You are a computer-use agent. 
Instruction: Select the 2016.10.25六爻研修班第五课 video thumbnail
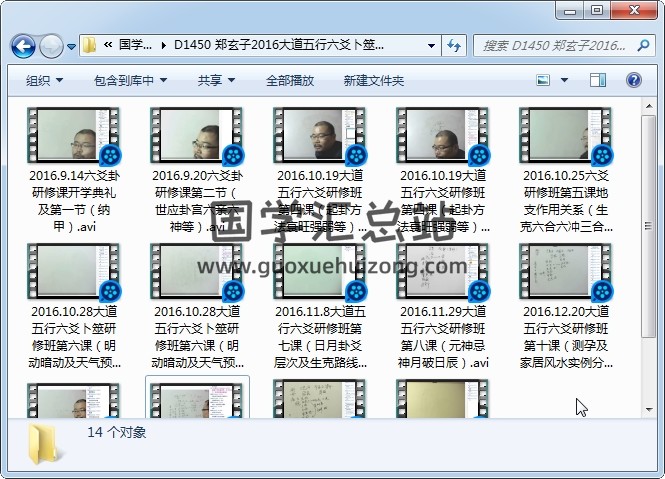[566, 135]
